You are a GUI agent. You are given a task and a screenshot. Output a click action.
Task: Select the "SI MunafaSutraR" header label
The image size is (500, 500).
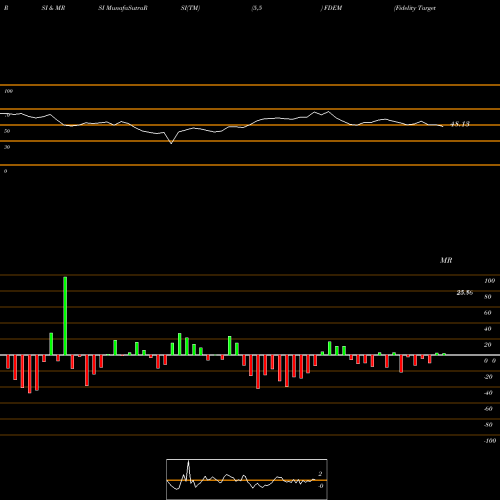click(123, 8)
